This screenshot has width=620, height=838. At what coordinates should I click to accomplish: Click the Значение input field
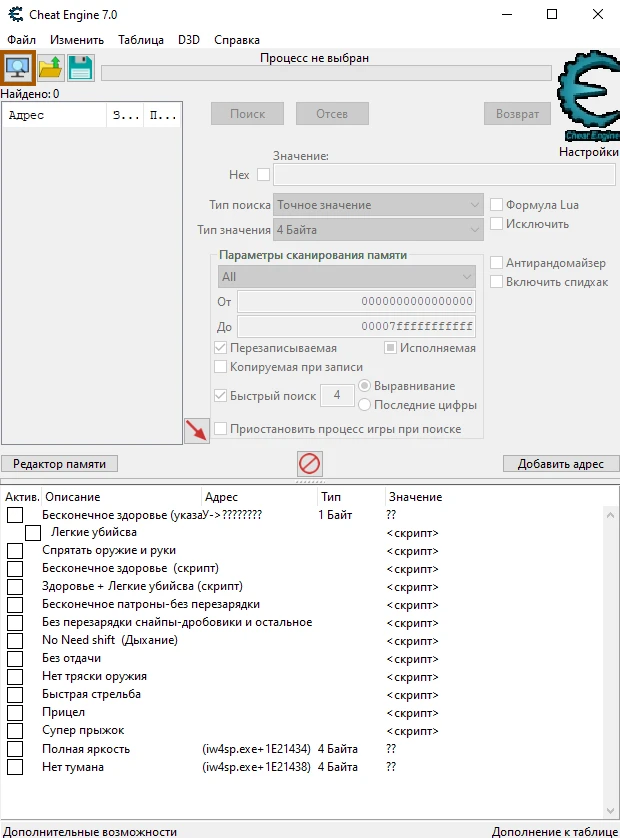point(444,175)
